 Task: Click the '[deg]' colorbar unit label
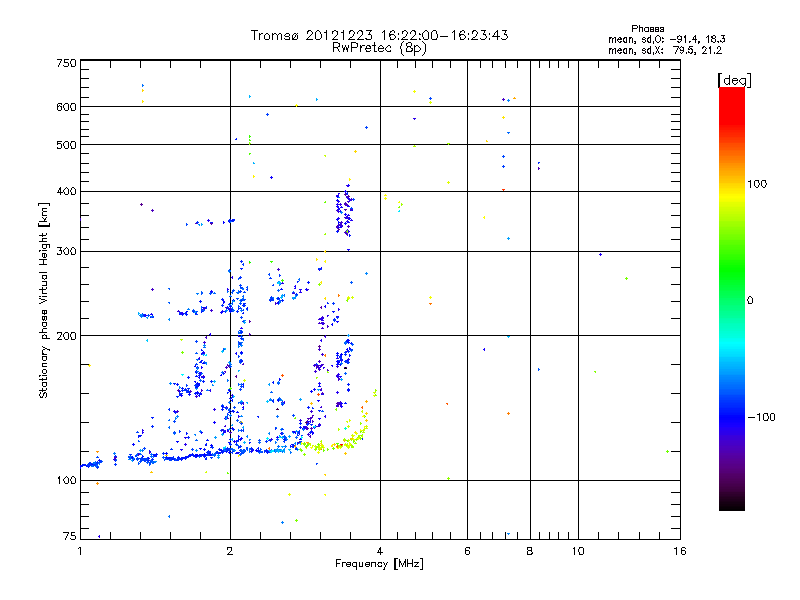[734, 80]
